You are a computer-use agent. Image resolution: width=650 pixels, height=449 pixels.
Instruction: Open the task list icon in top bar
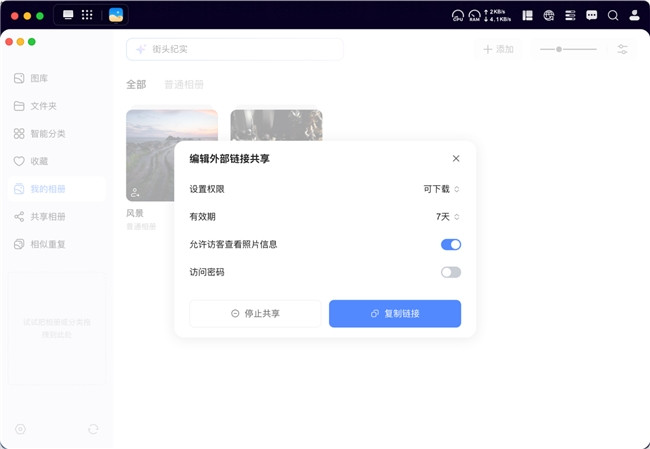[570, 16]
